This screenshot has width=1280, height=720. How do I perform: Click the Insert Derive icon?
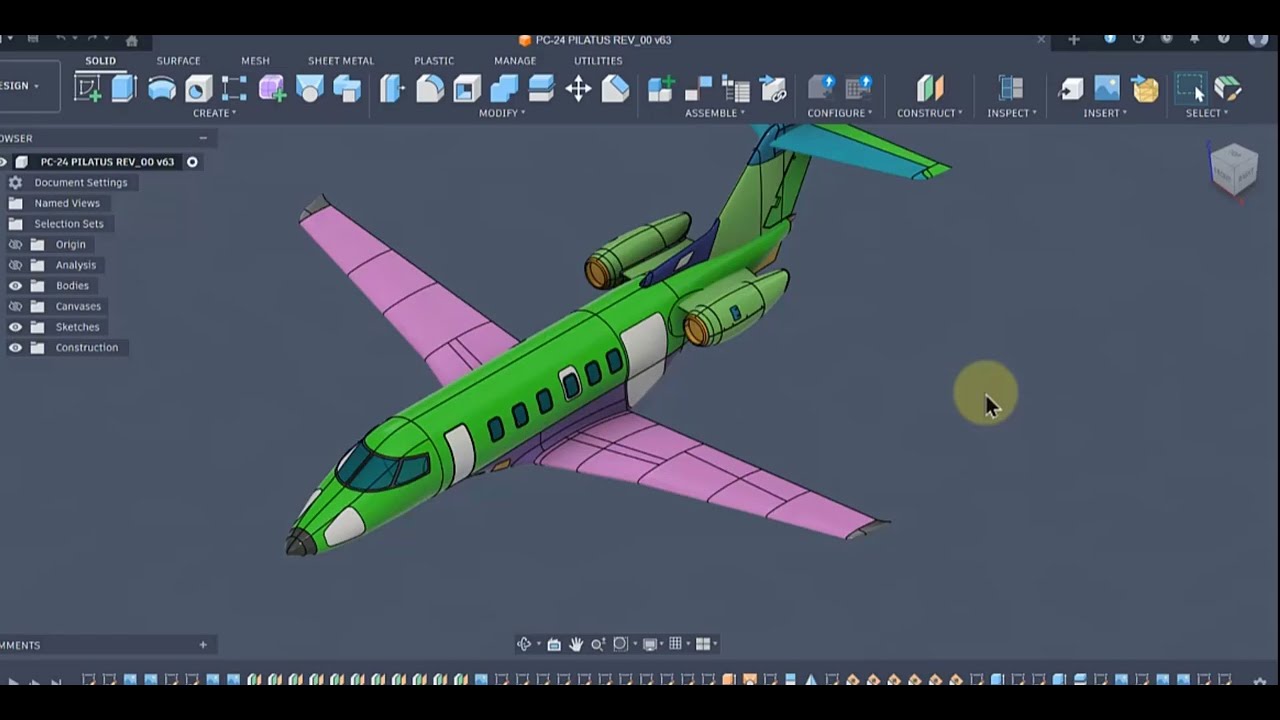tap(1070, 89)
